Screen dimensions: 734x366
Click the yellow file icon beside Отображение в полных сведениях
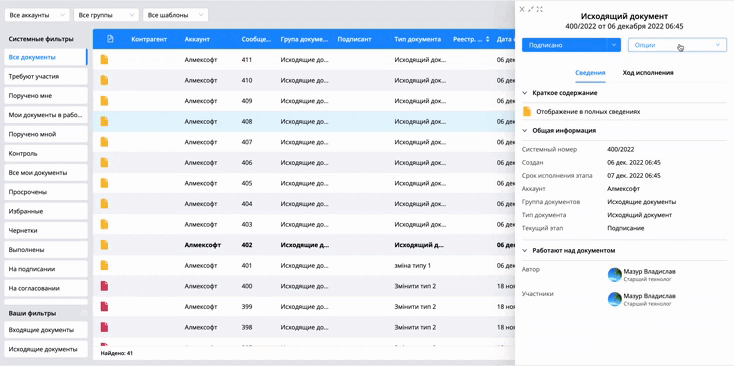[527, 112]
